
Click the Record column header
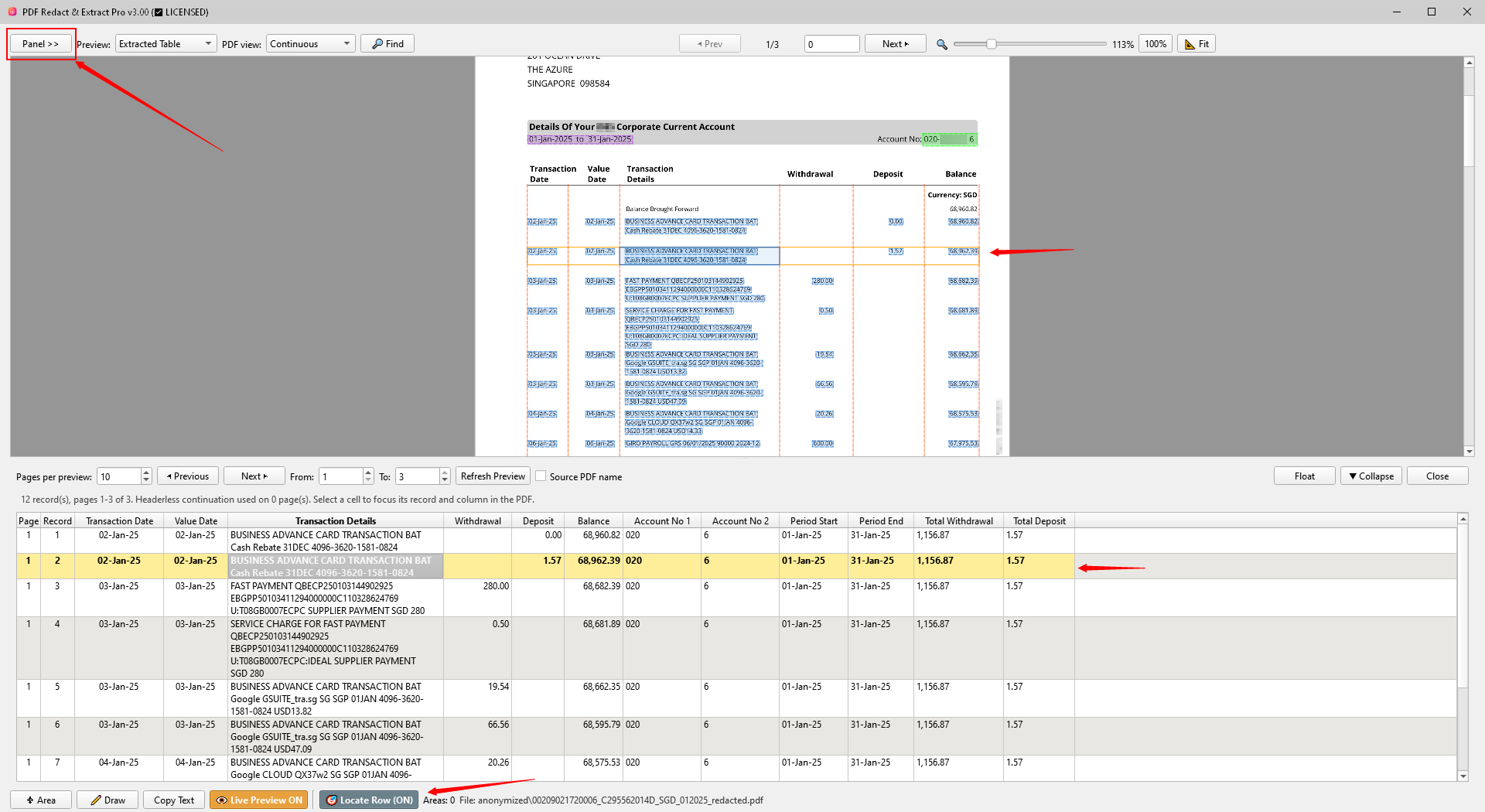[57, 521]
